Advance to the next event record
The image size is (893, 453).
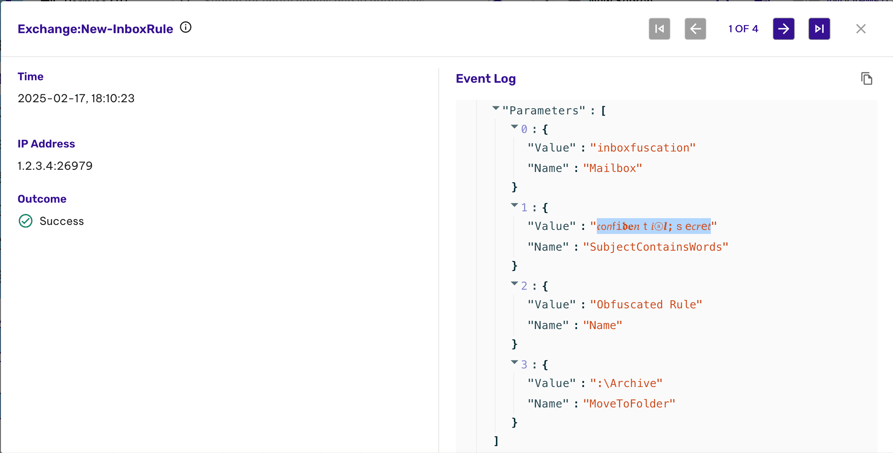click(784, 29)
